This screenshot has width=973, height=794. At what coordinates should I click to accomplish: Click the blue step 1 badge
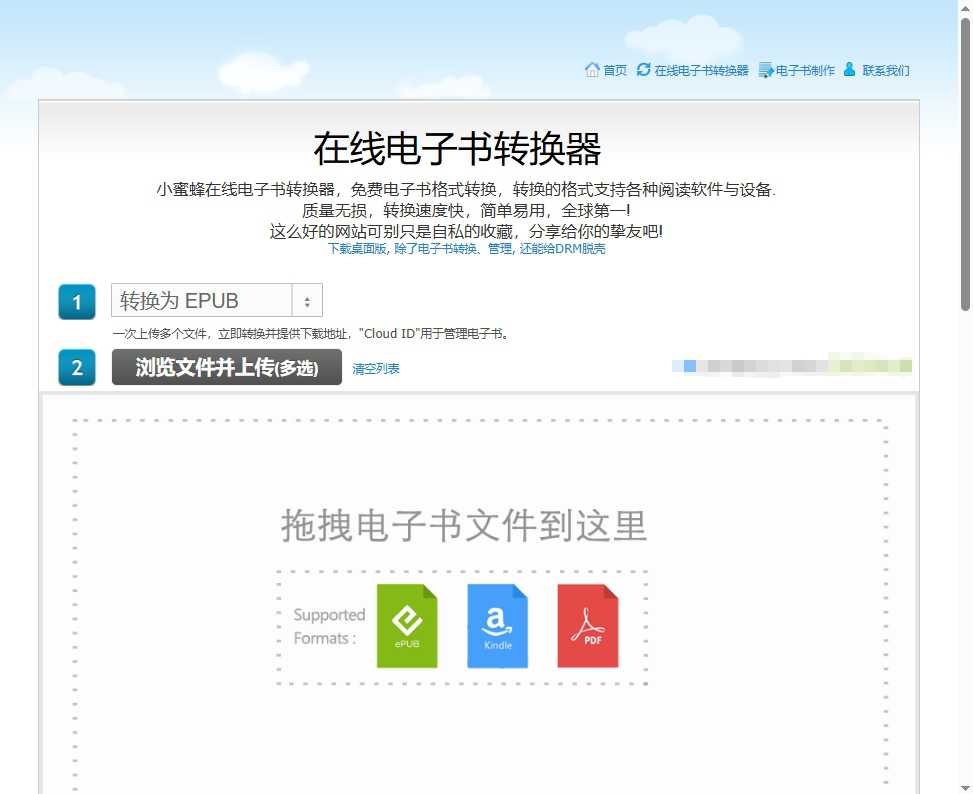(77, 300)
